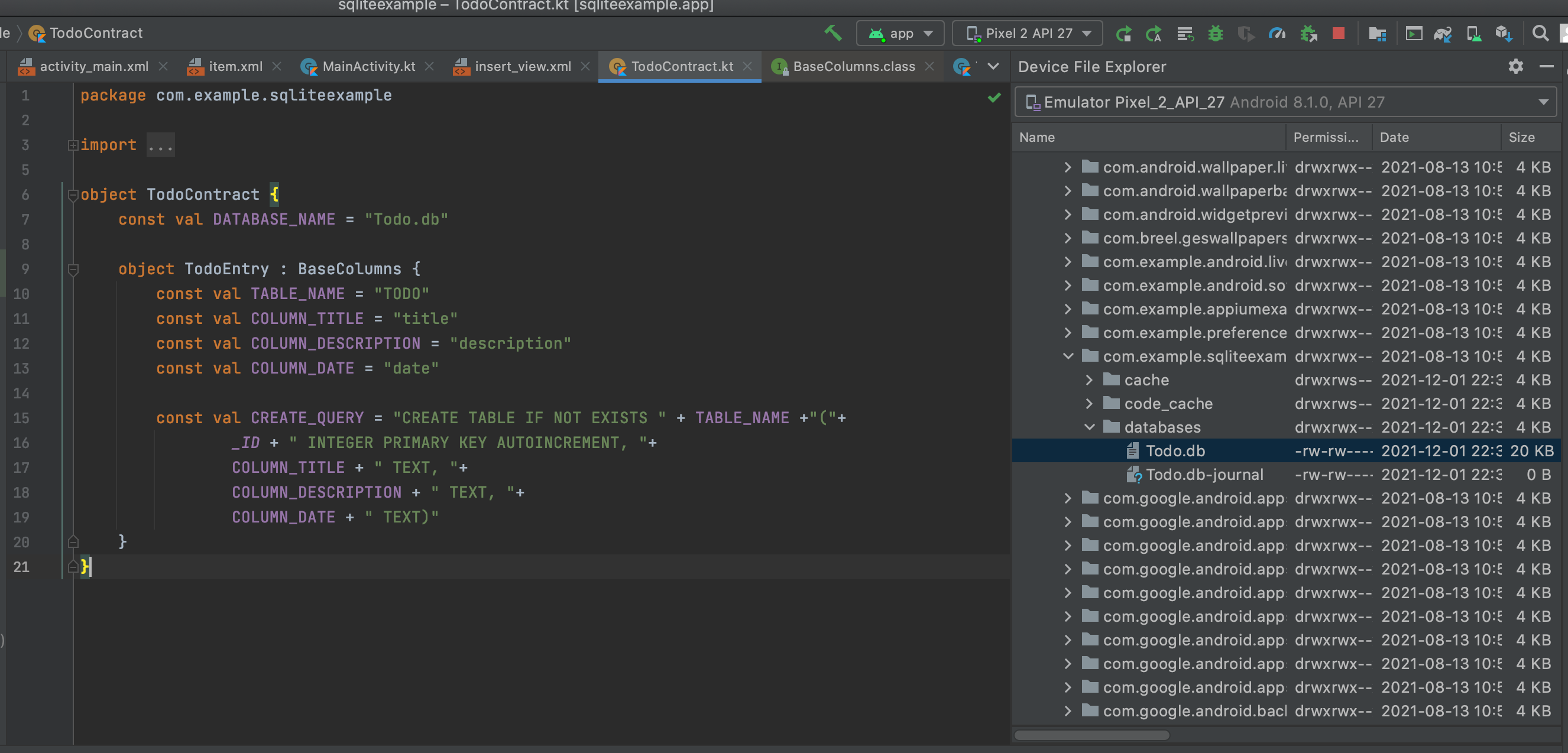The width and height of the screenshot is (1568, 753).
Task: Open SDK Manager icon
Action: tap(1504, 34)
